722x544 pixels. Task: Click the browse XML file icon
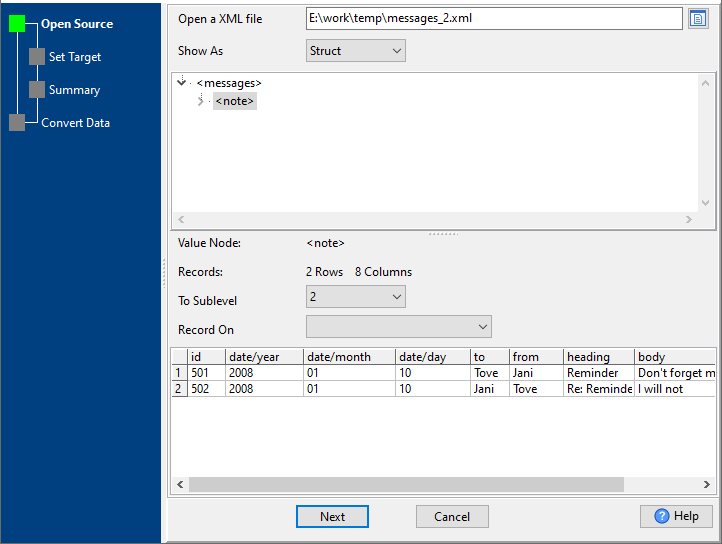pyautogui.click(x=698, y=19)
